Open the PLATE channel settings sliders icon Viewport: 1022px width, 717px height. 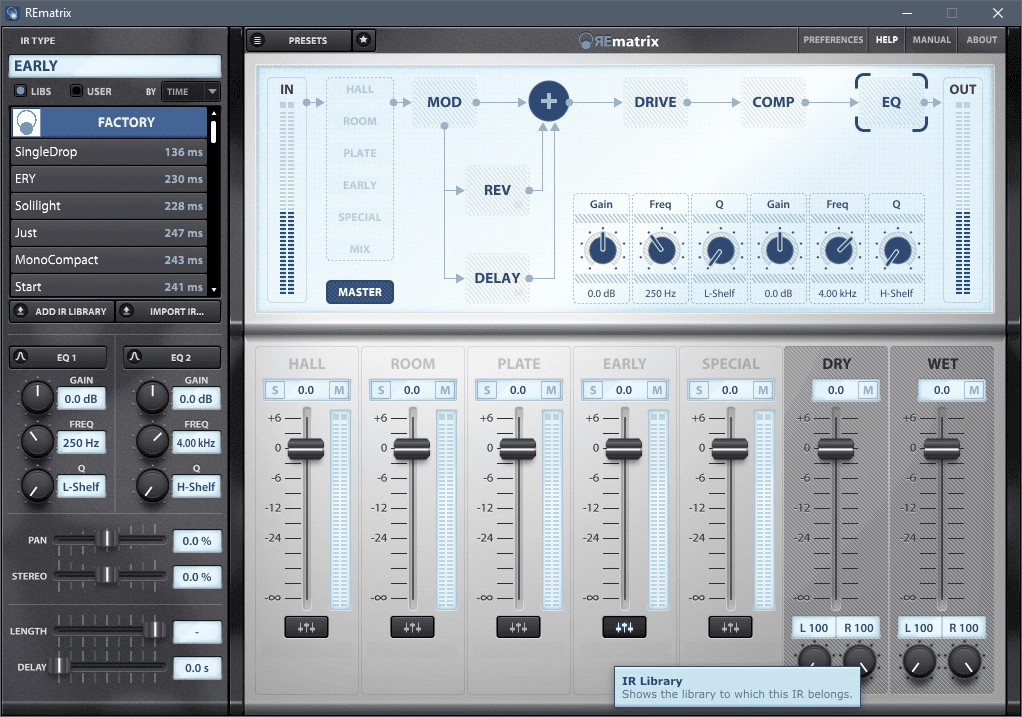tap(518, 627)
